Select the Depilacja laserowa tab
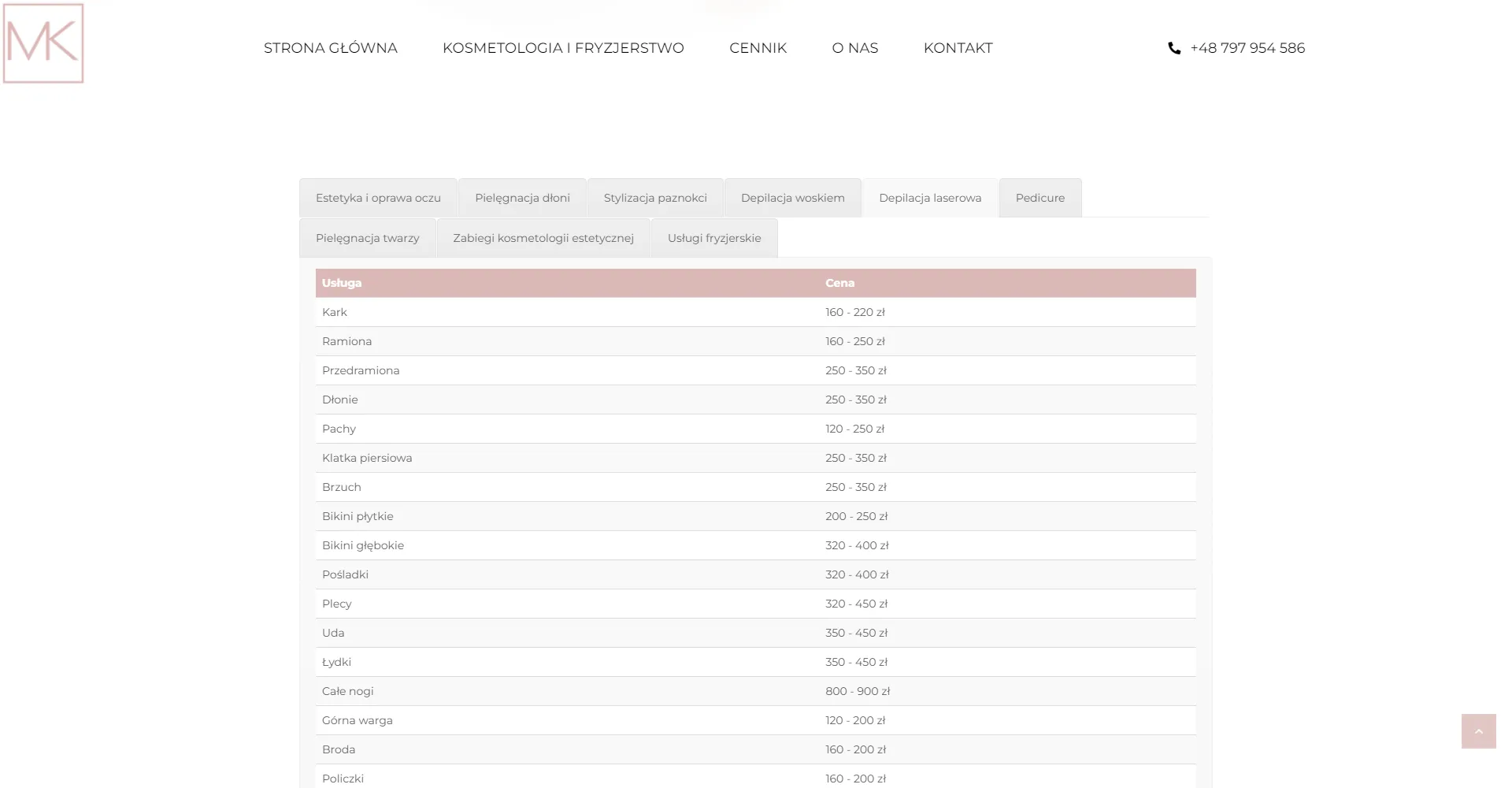The image size is (1512, 788). click(x=930, y=198)
